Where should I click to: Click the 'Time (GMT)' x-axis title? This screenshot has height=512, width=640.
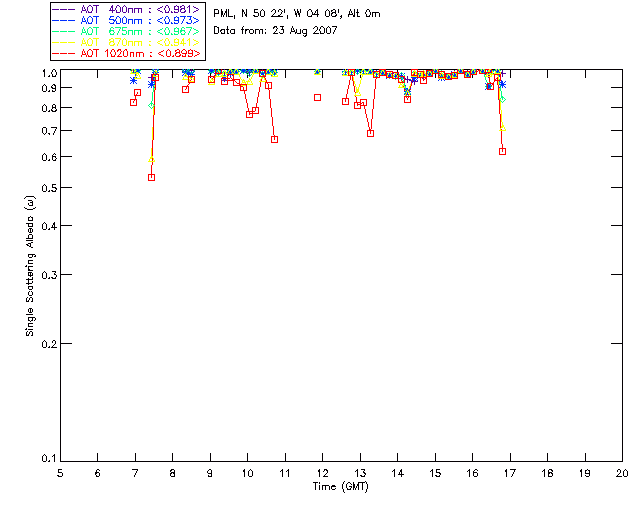coord(341,486)
